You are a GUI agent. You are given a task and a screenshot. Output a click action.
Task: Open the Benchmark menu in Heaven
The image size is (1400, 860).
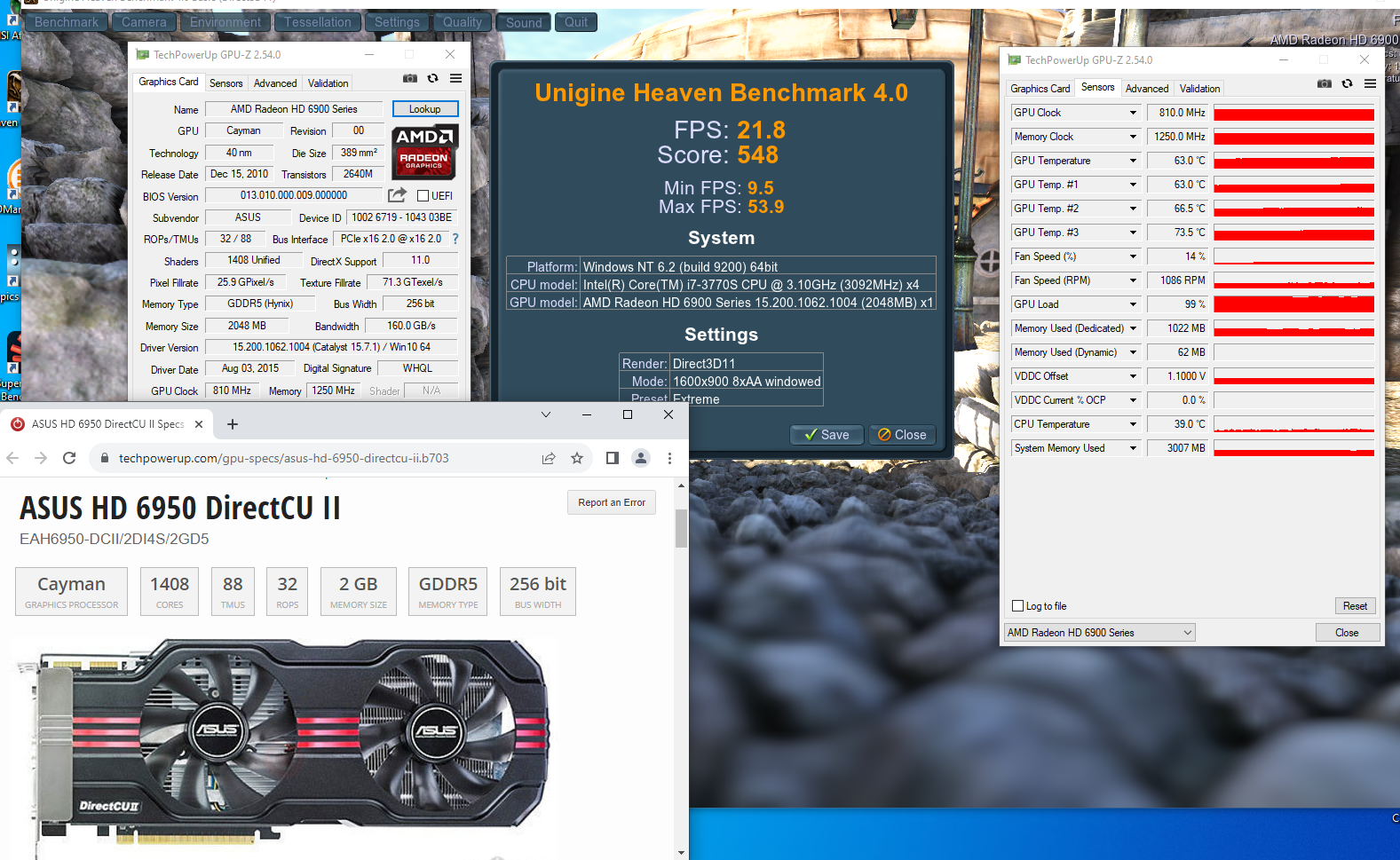[67, 22]
